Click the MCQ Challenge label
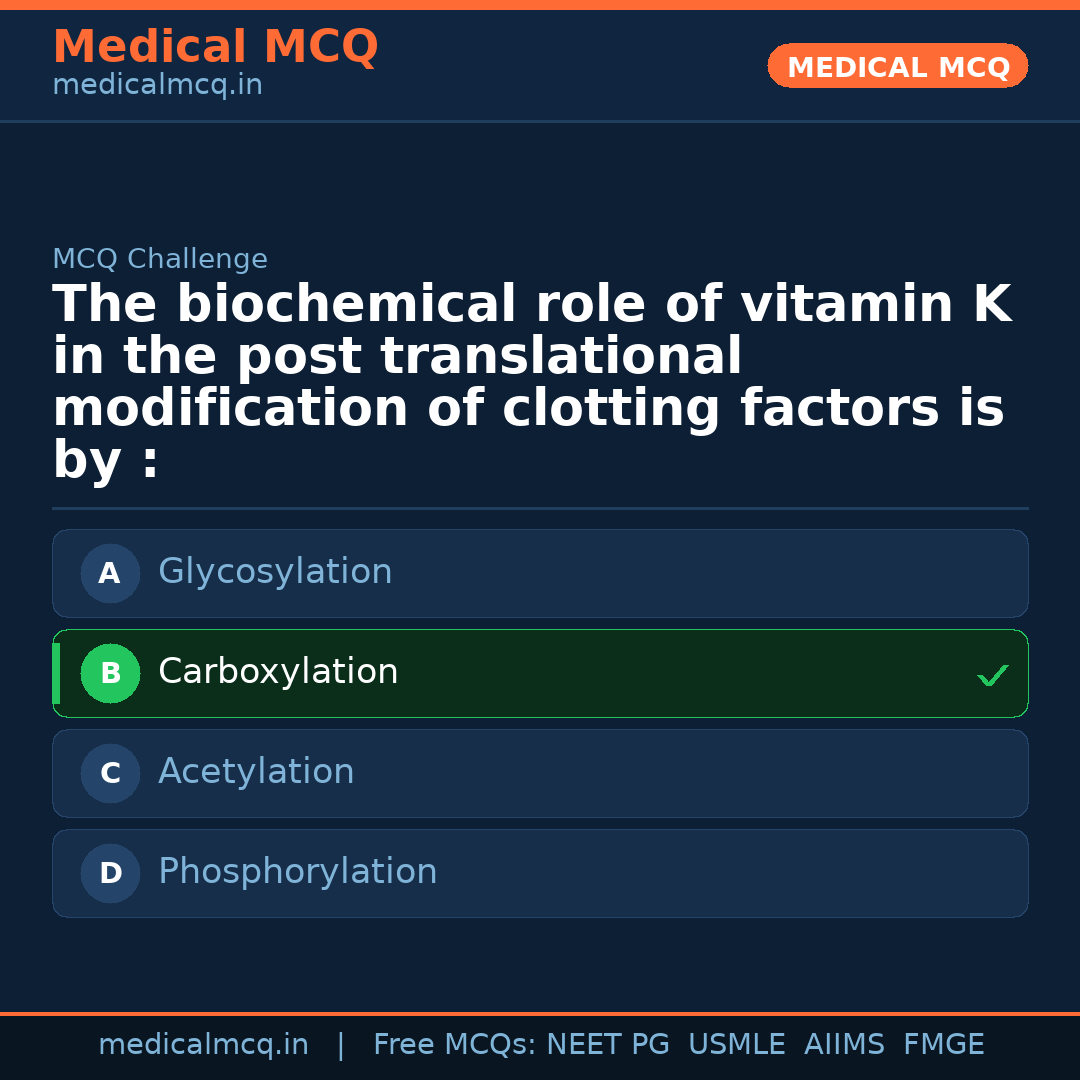 pyautogui.click(x=160, y=260)
